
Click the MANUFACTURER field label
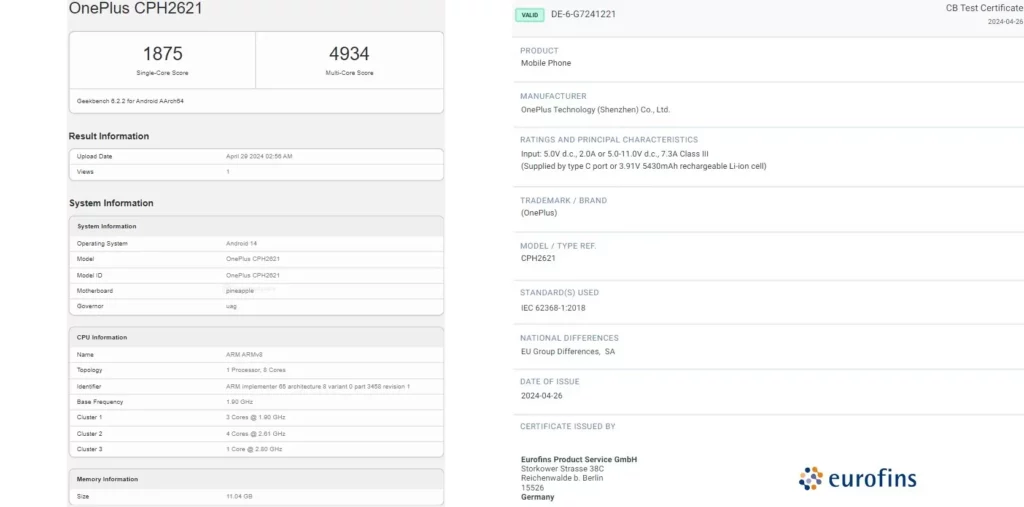[x=553, y=96]
